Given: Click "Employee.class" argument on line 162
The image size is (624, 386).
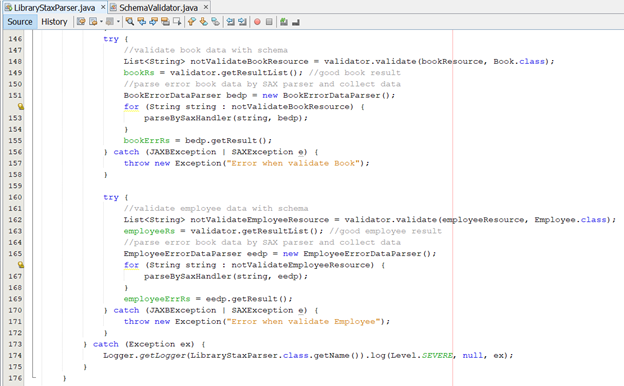Looking at the screenshot, I should (570, 220).
